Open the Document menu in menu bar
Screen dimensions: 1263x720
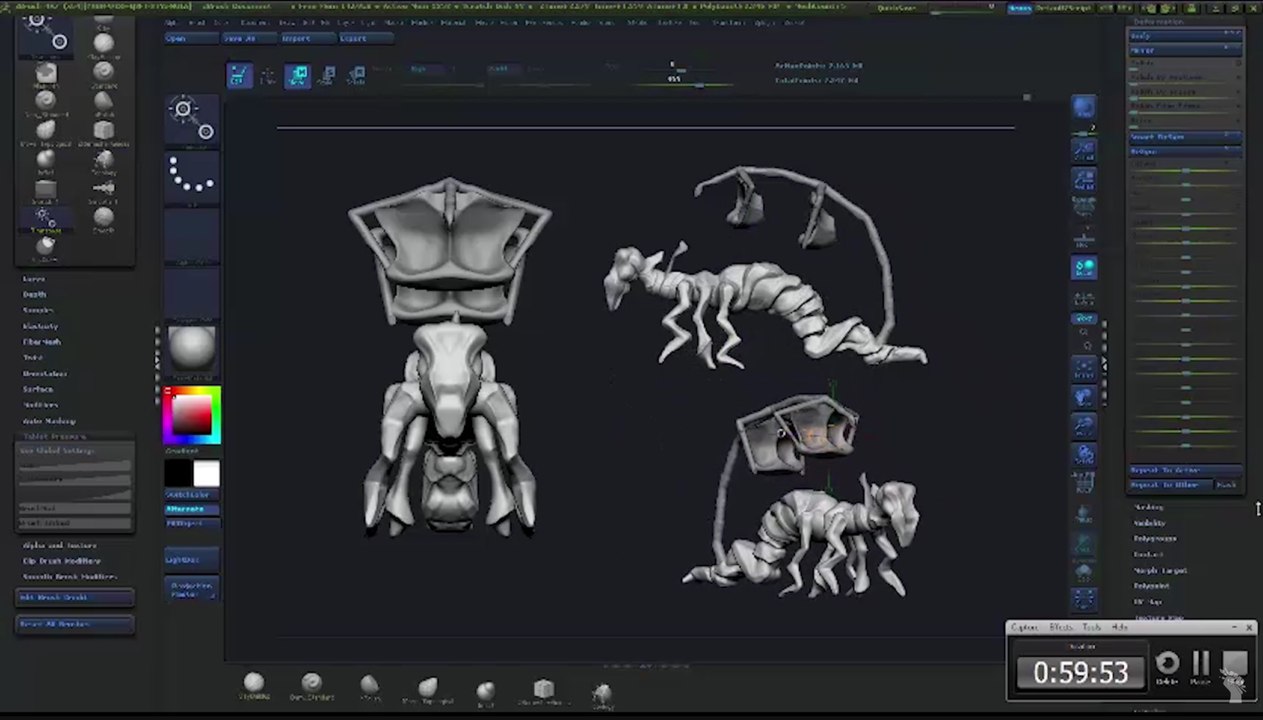pos(254,22)
